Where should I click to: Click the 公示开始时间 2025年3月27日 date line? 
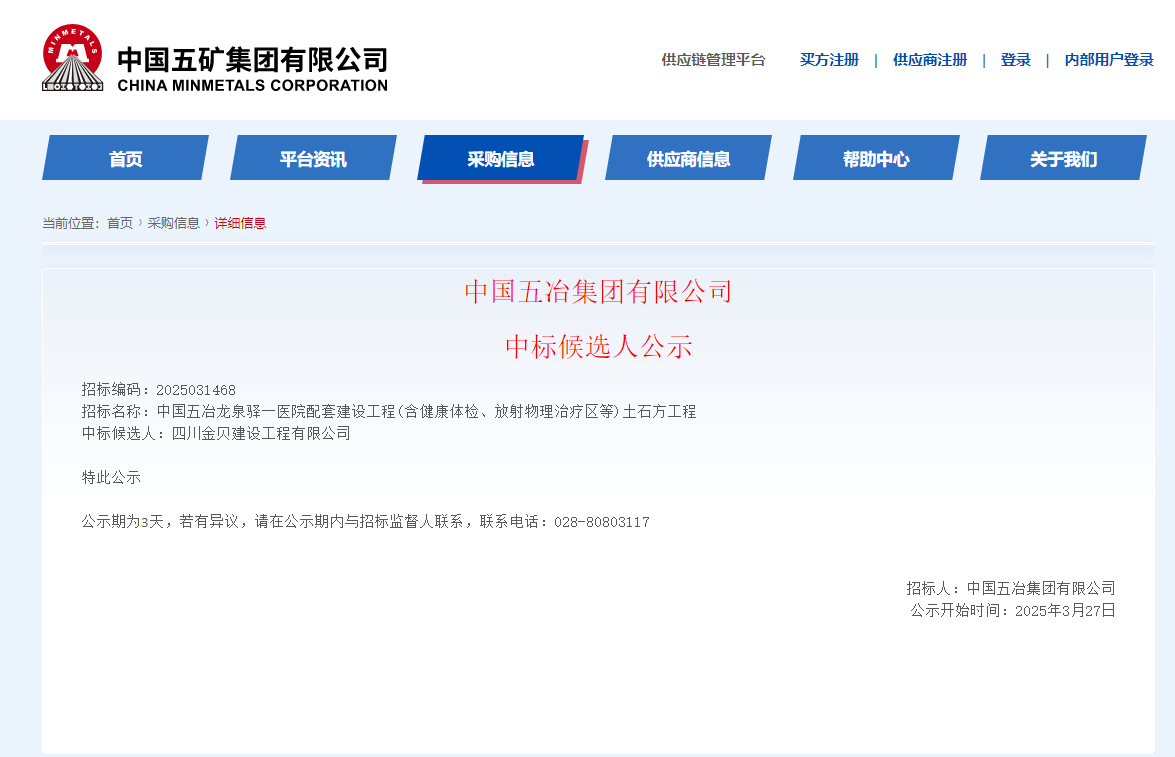pos(1013,610)
